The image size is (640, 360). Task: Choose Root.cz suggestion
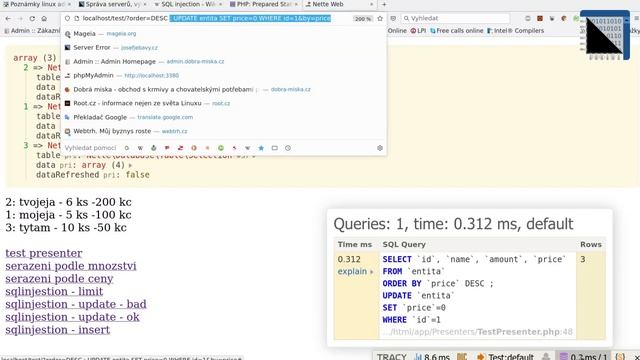click(224, 103)
